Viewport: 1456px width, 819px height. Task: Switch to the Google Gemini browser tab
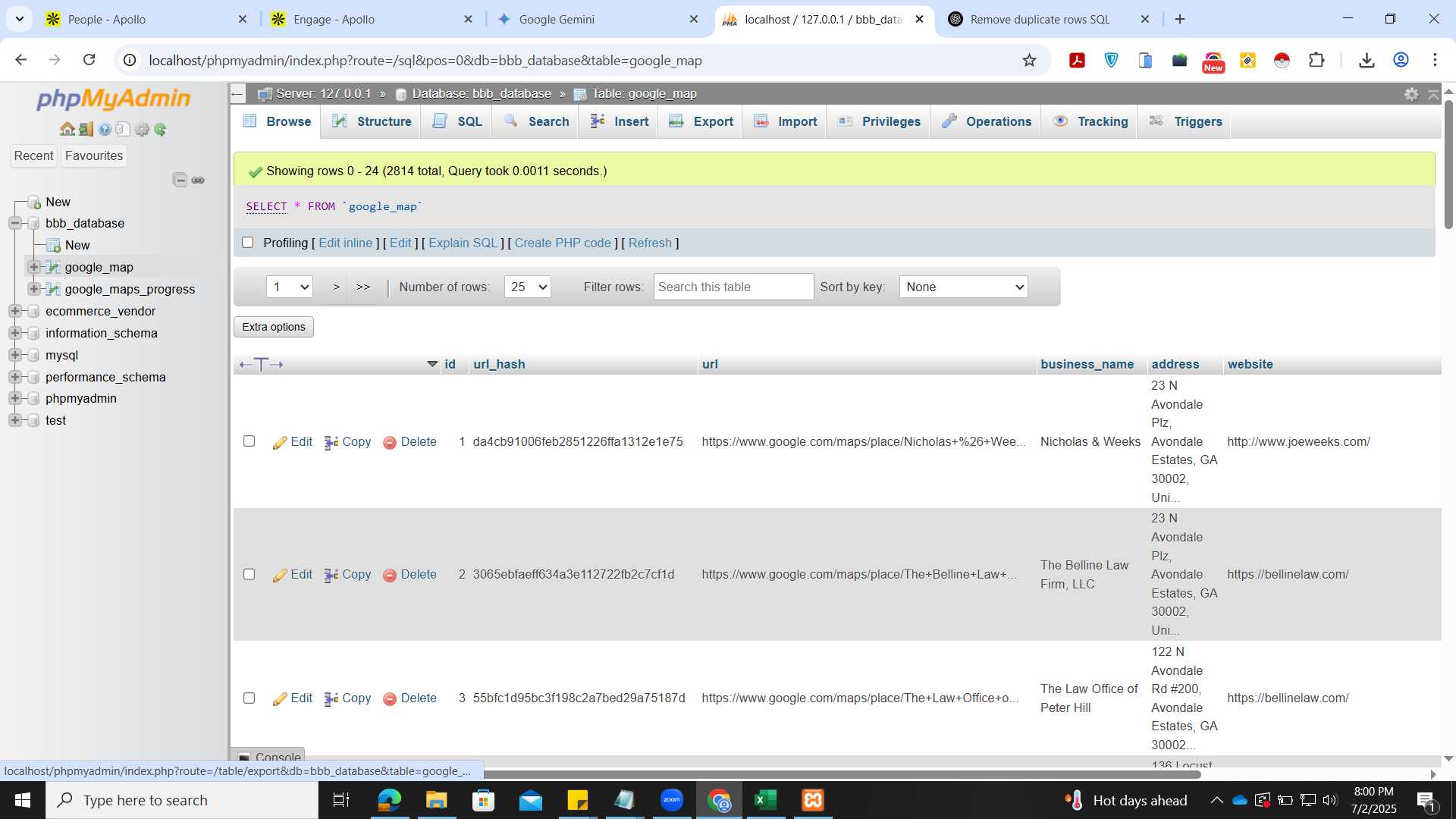pyautogui.click(x=598, y=20)
